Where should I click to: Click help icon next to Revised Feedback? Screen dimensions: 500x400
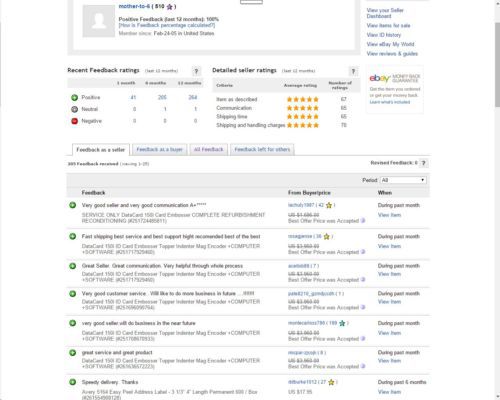(x=424, y=163)
